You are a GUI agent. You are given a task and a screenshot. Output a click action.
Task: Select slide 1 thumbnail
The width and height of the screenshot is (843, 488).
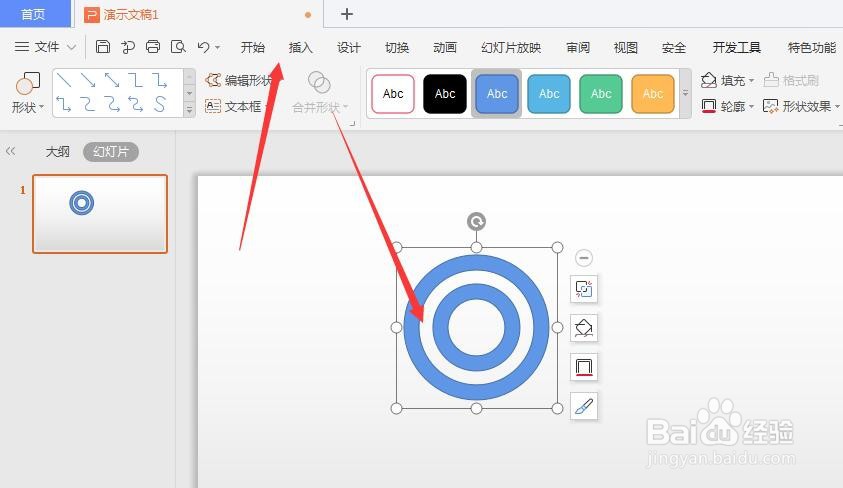tap(100, 213)
